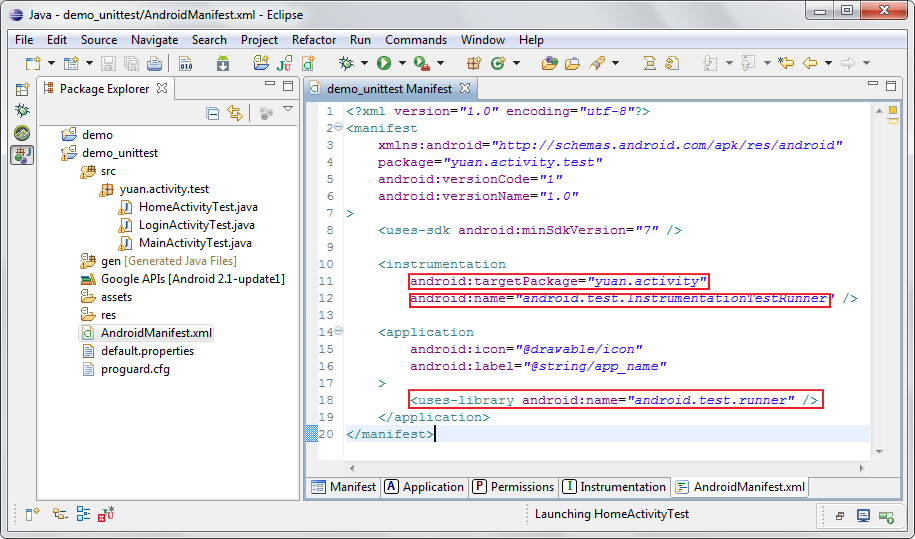Open the Window menu
The height and width of the screenshot is (539, 915).
tap(483, 40)
